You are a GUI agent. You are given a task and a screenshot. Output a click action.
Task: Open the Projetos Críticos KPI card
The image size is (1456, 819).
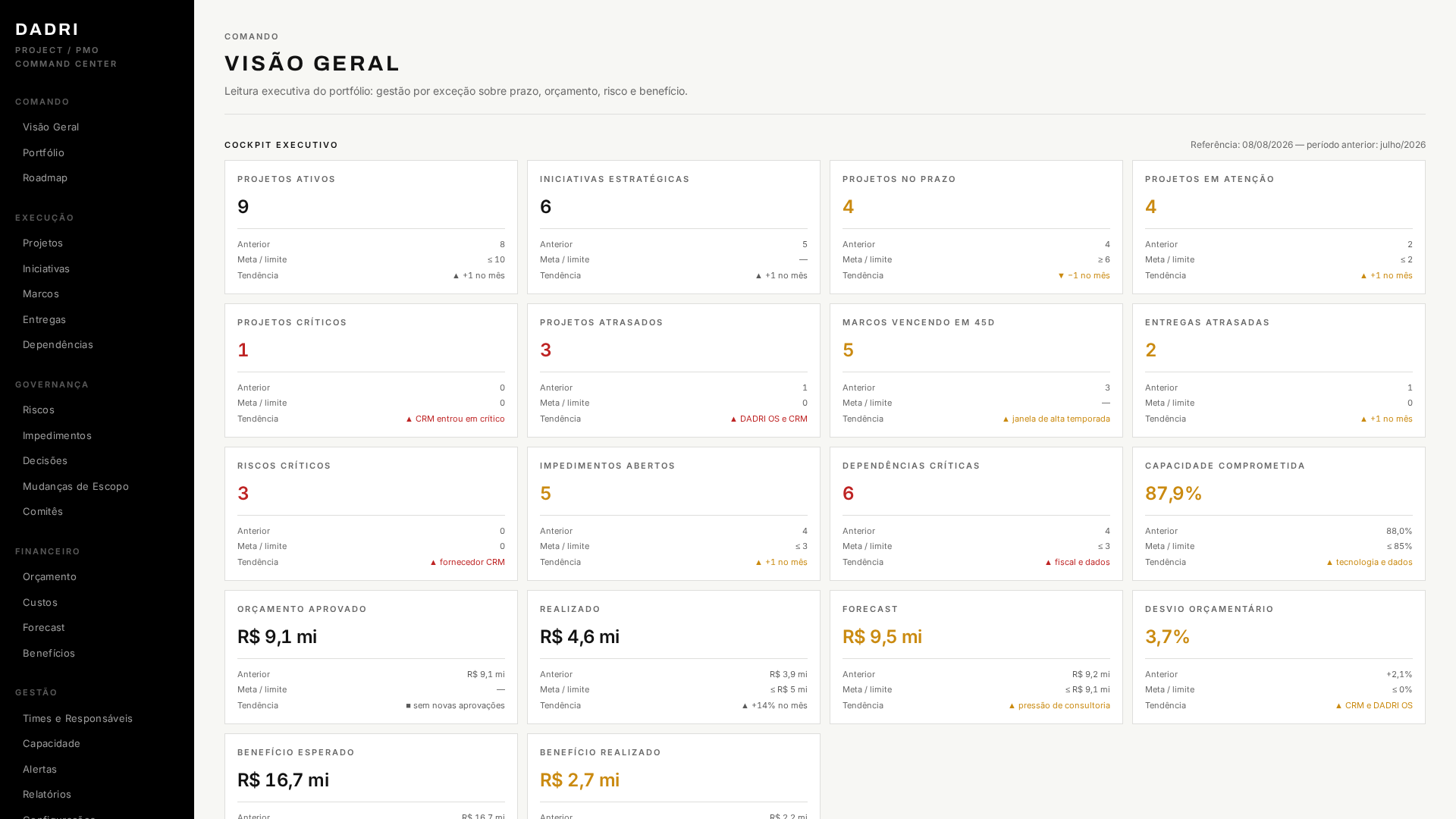pyautogui.click(x=371, y=370)
